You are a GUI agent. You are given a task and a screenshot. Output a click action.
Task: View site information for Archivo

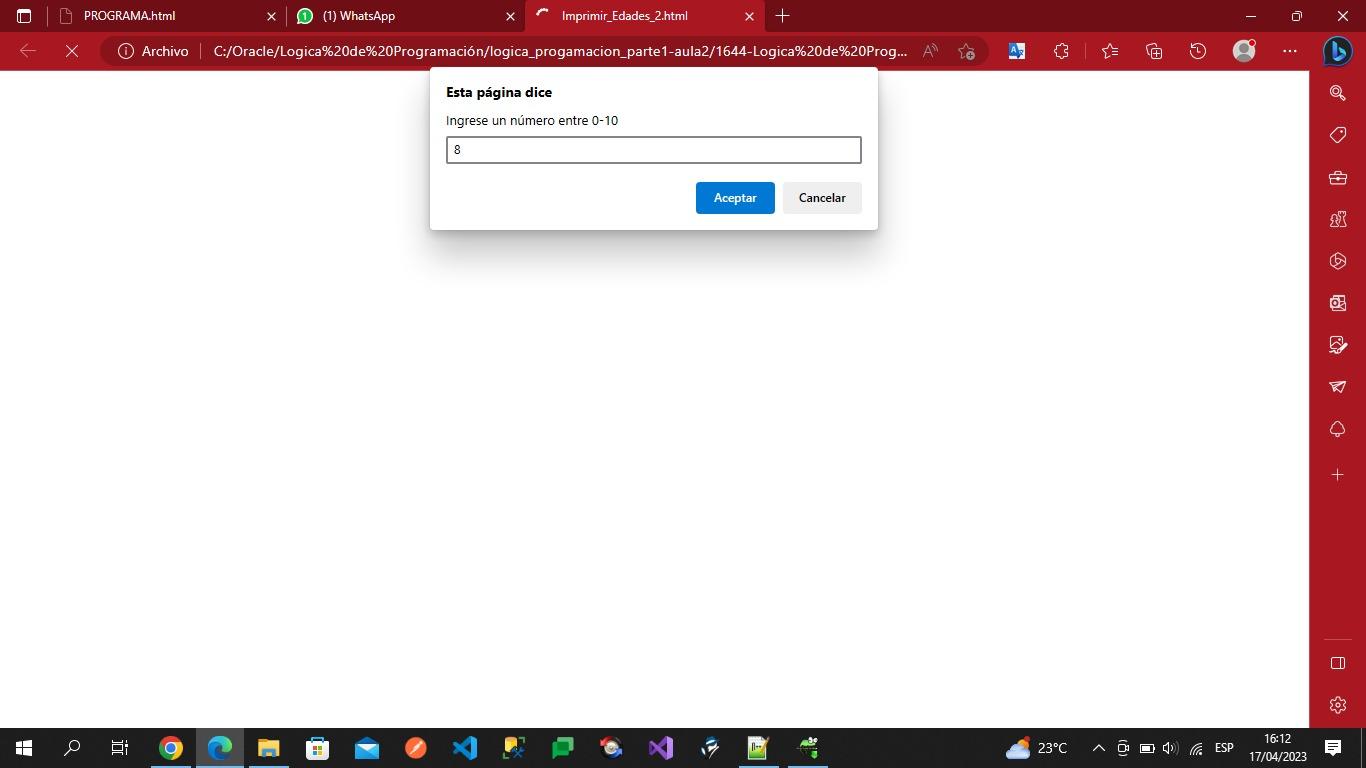pyautogui.click(x=153, y=51)
